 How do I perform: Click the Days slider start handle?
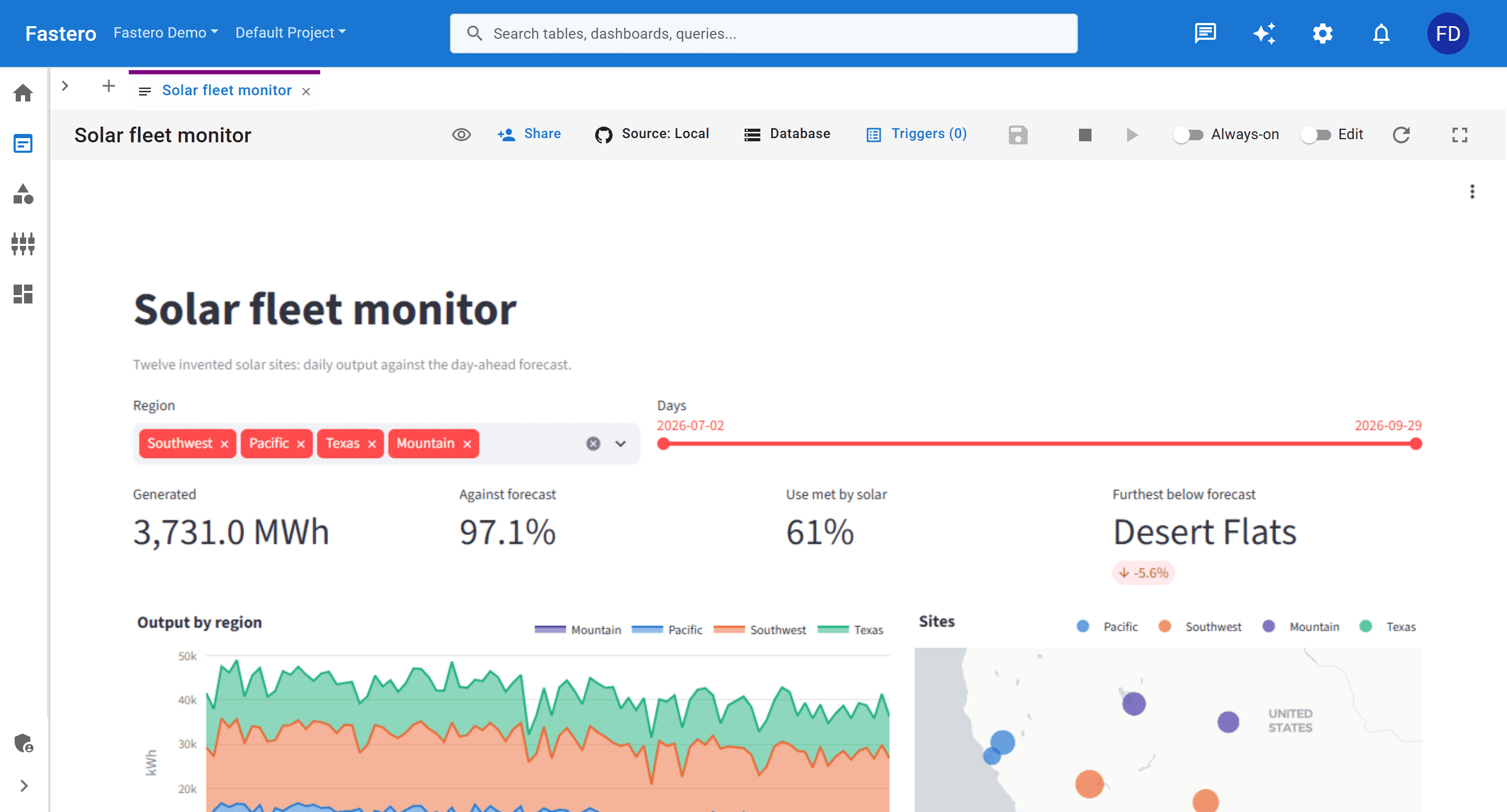663,444
